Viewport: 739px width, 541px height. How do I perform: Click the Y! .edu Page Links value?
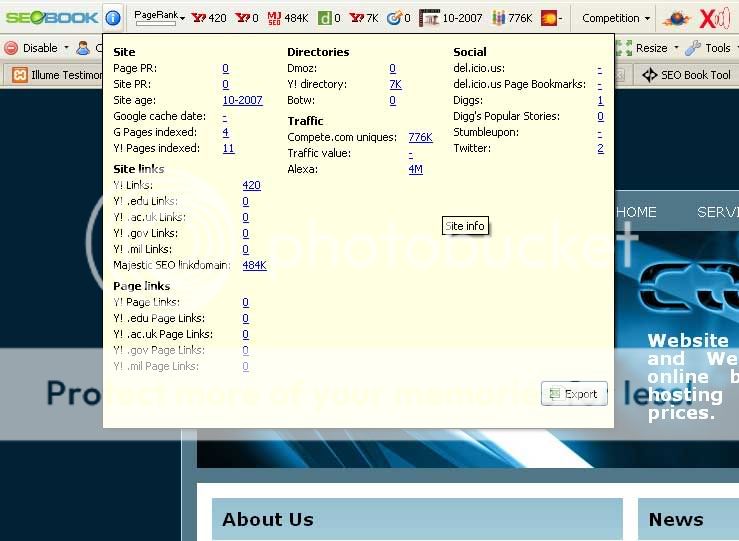click(246, 318)
